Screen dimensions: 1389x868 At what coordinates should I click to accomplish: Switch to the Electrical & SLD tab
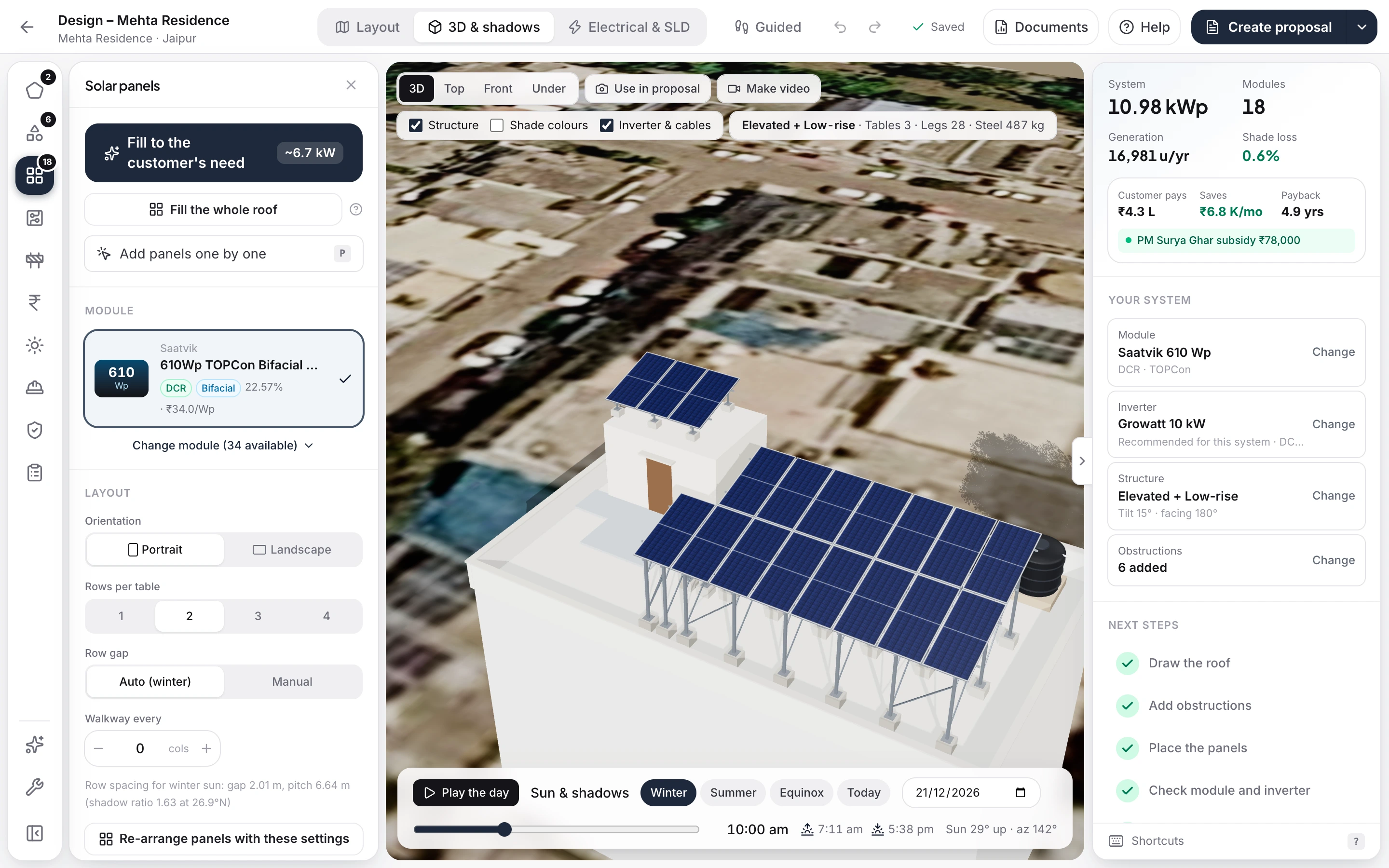[629, 27]
